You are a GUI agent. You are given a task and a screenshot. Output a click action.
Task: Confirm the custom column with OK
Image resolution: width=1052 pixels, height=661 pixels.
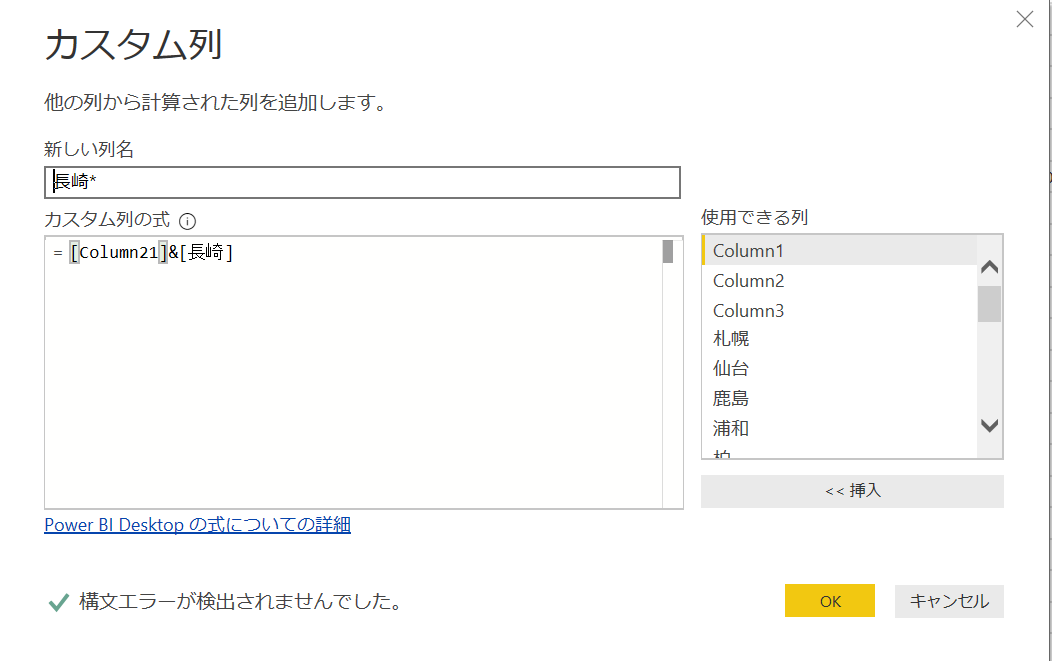830,600
